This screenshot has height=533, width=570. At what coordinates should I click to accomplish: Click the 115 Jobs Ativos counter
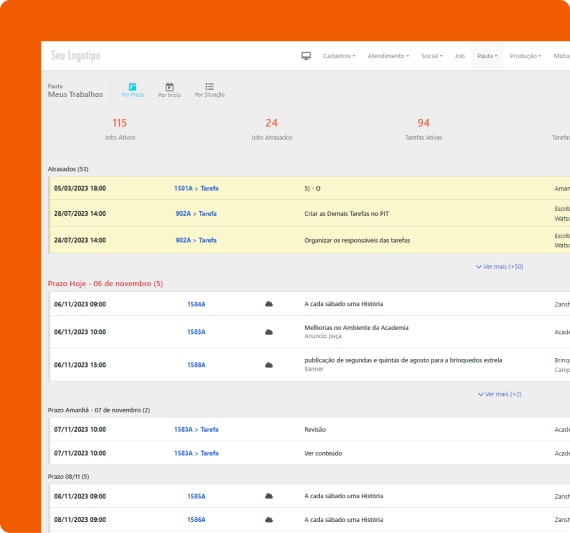(120, 129)
